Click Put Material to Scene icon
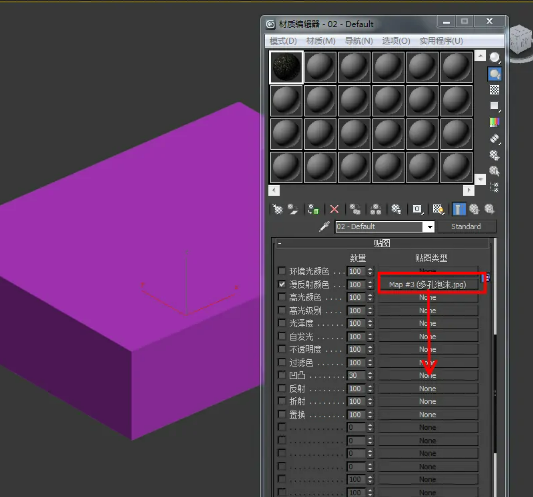The image size is (533, 497). point(293,209)
